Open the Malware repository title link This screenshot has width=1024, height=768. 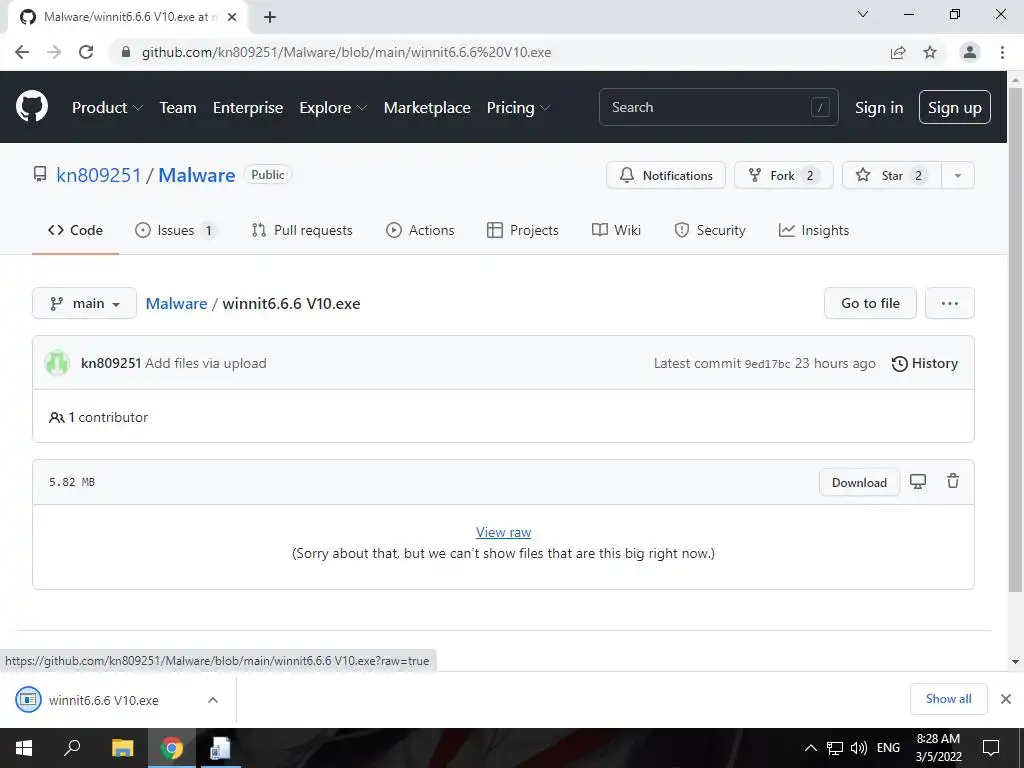[197, 175]
